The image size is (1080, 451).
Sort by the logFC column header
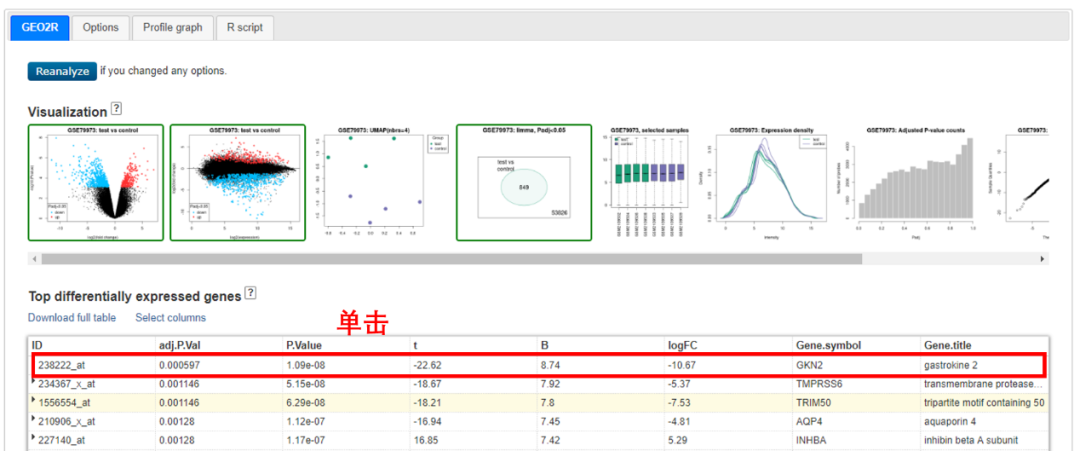pyautogui.click(x=728, y=344)
